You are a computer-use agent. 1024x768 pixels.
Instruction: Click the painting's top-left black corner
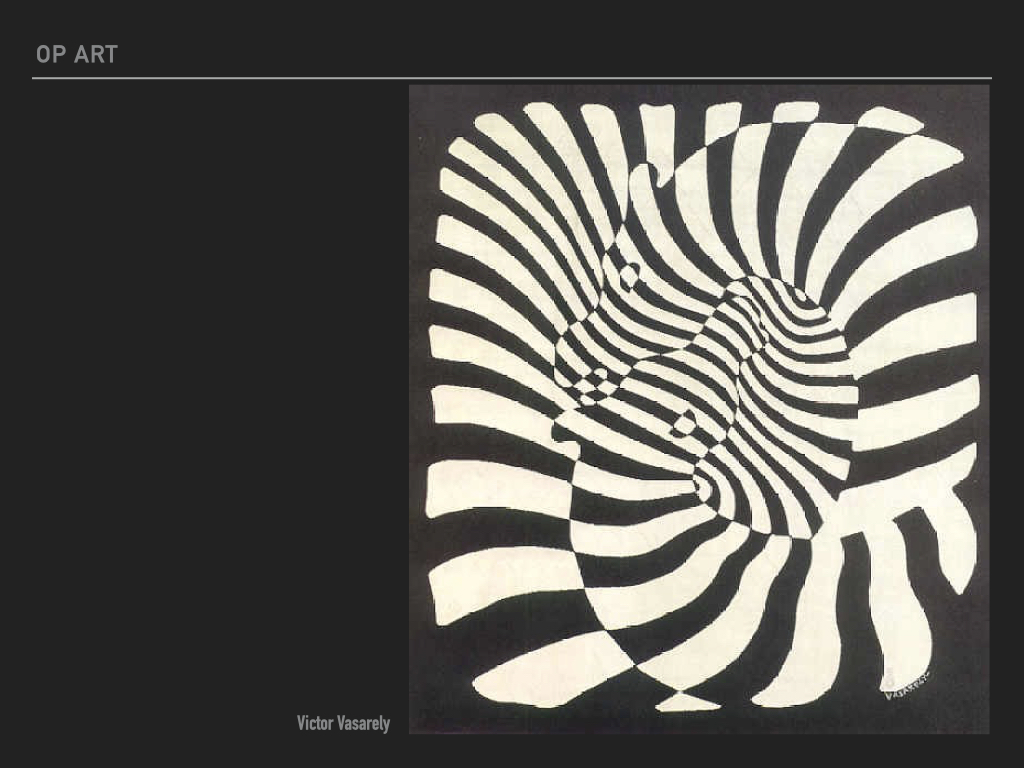pyautogui.click(x=422, y=97)
